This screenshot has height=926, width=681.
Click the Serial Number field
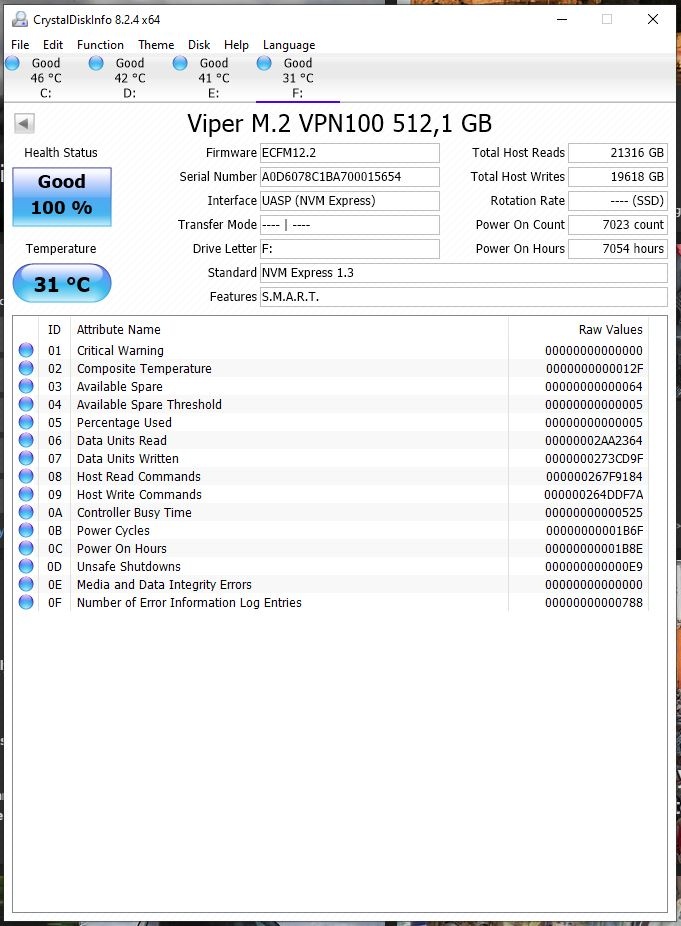pos(350,177)
